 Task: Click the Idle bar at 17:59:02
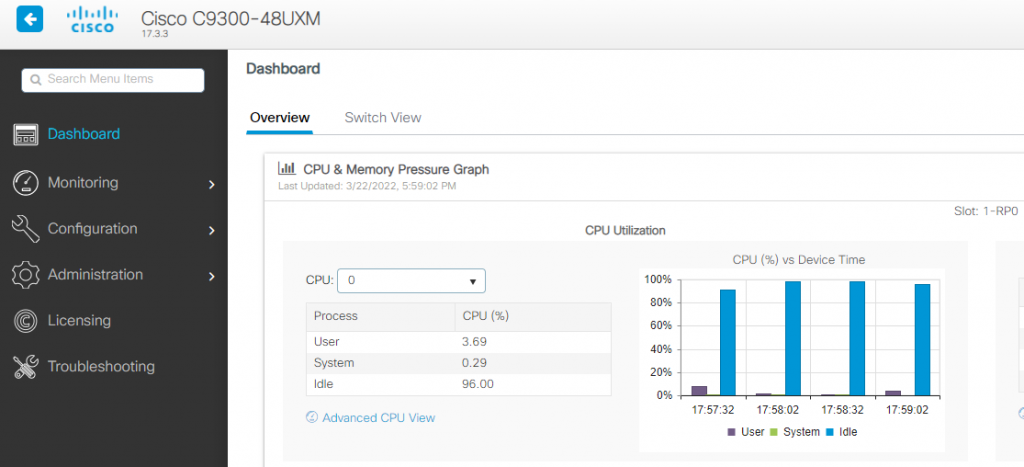pyautogui.click(x=922, y=340)
